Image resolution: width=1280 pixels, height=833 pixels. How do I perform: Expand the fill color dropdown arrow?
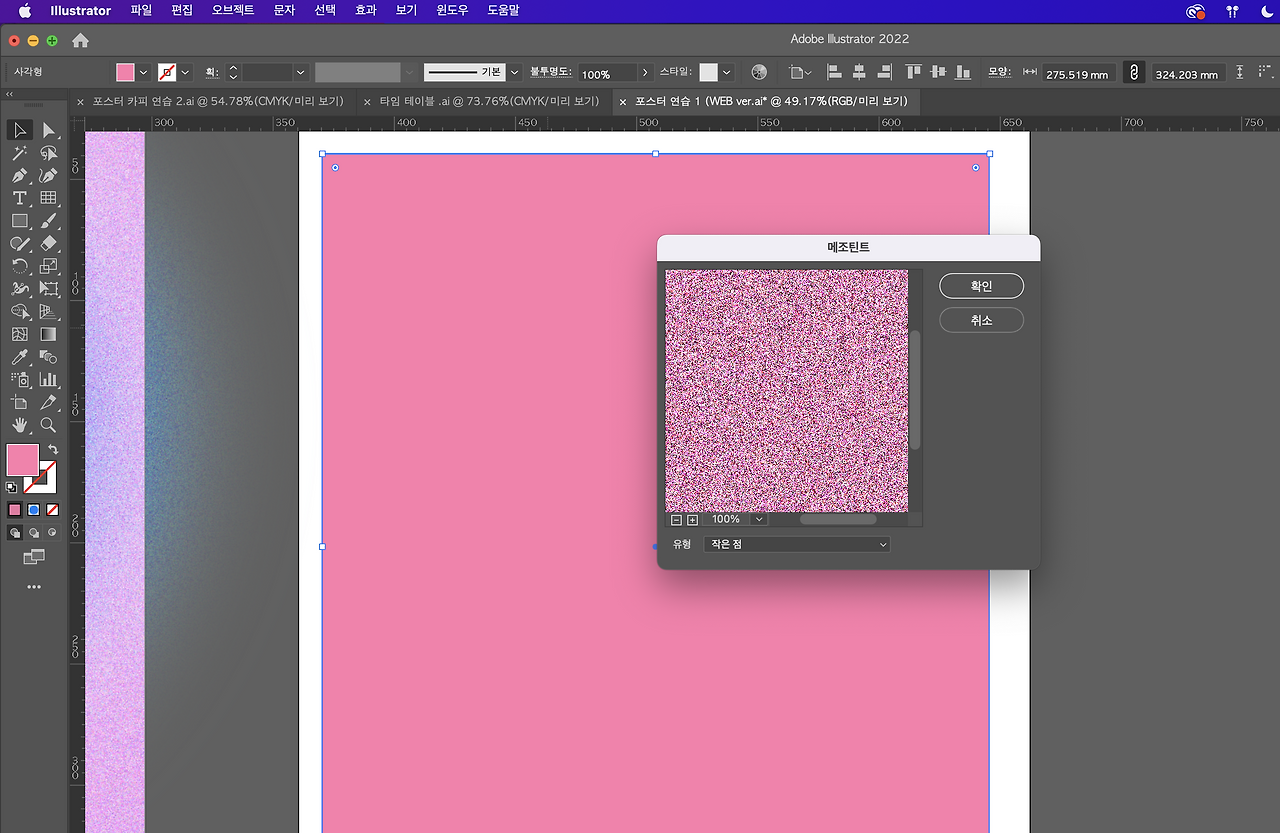(x=144, y=73)
